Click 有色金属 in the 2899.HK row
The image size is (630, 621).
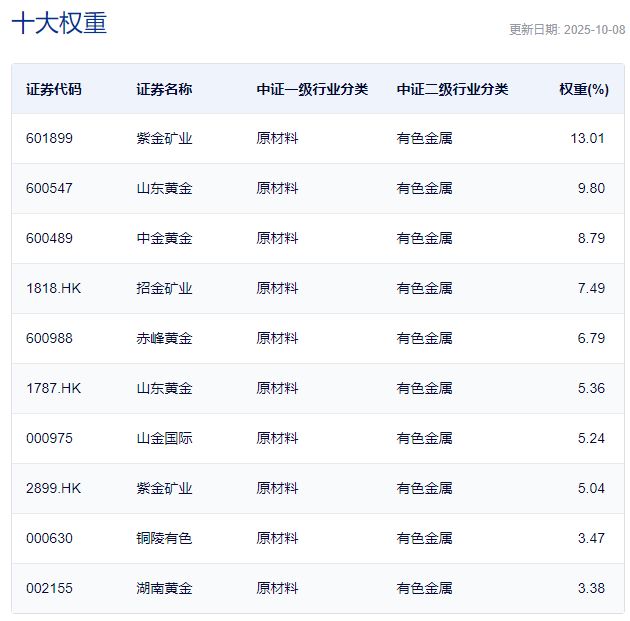425,488
